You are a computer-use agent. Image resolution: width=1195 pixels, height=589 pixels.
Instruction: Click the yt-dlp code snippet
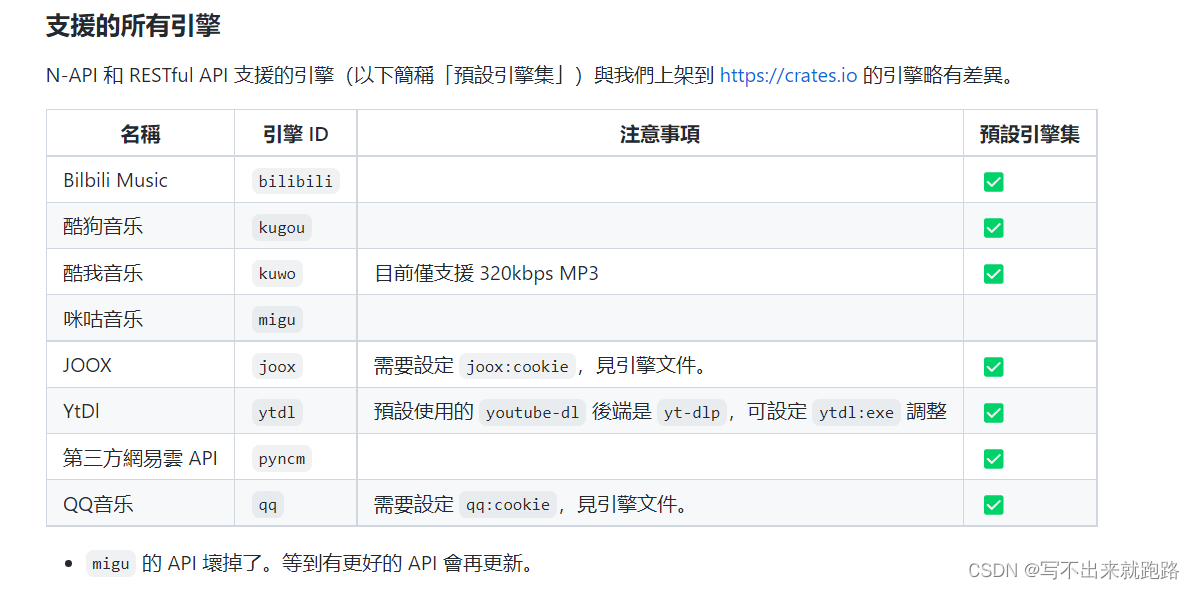click(692, 413)
